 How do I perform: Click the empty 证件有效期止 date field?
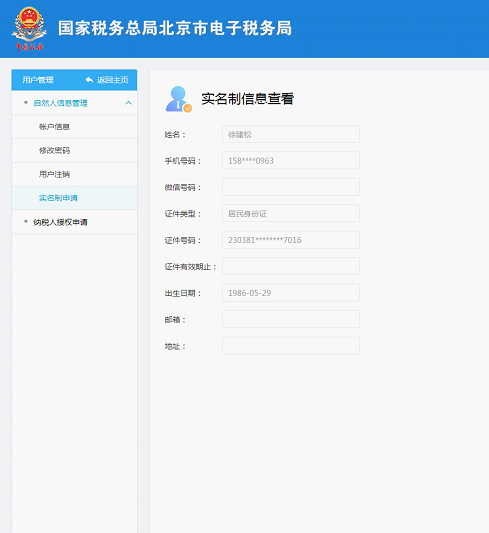(x=291, y=266)
